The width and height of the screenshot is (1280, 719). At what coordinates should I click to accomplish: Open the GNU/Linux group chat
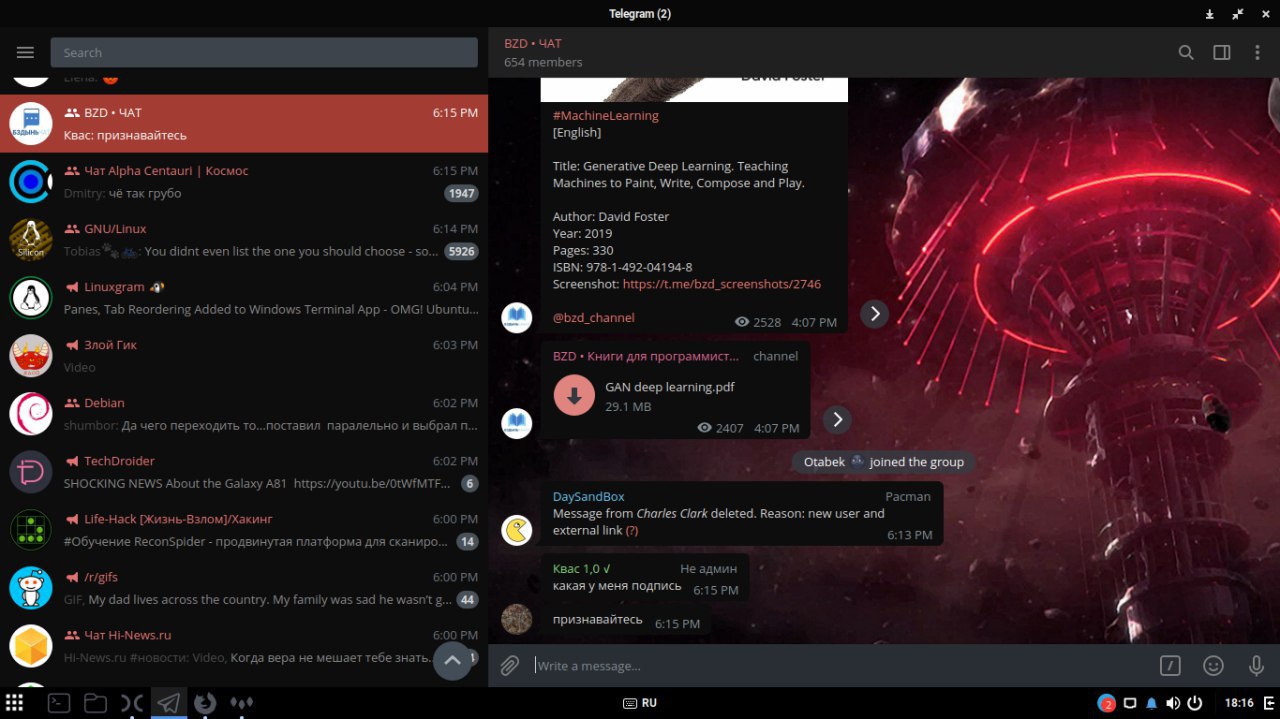(244, 240)
